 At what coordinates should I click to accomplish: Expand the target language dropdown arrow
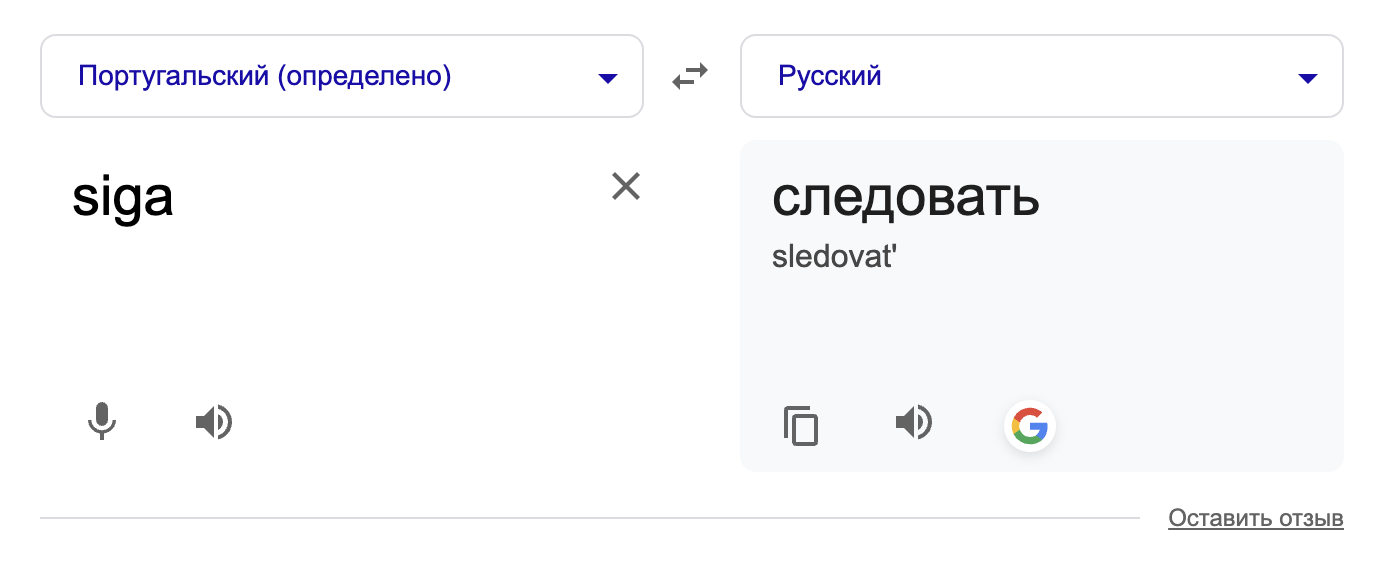pyautogui.click(x=1307, y=78)
